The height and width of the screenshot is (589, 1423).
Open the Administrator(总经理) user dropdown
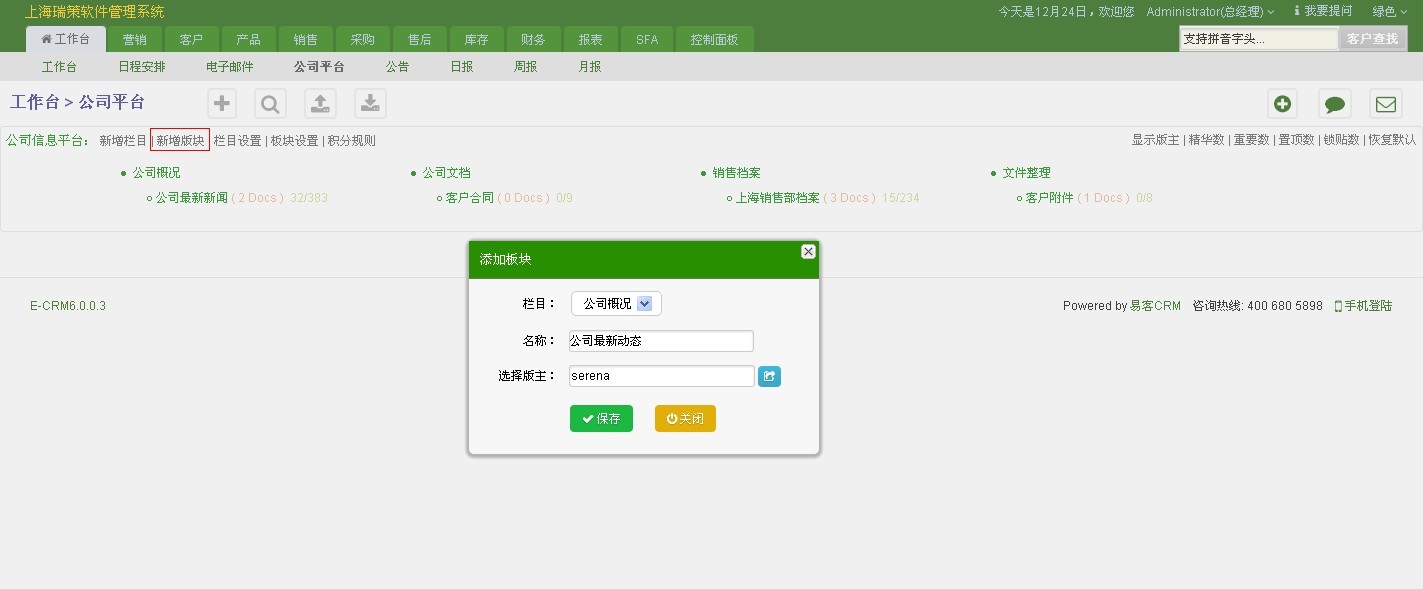tap(1210, 12)
